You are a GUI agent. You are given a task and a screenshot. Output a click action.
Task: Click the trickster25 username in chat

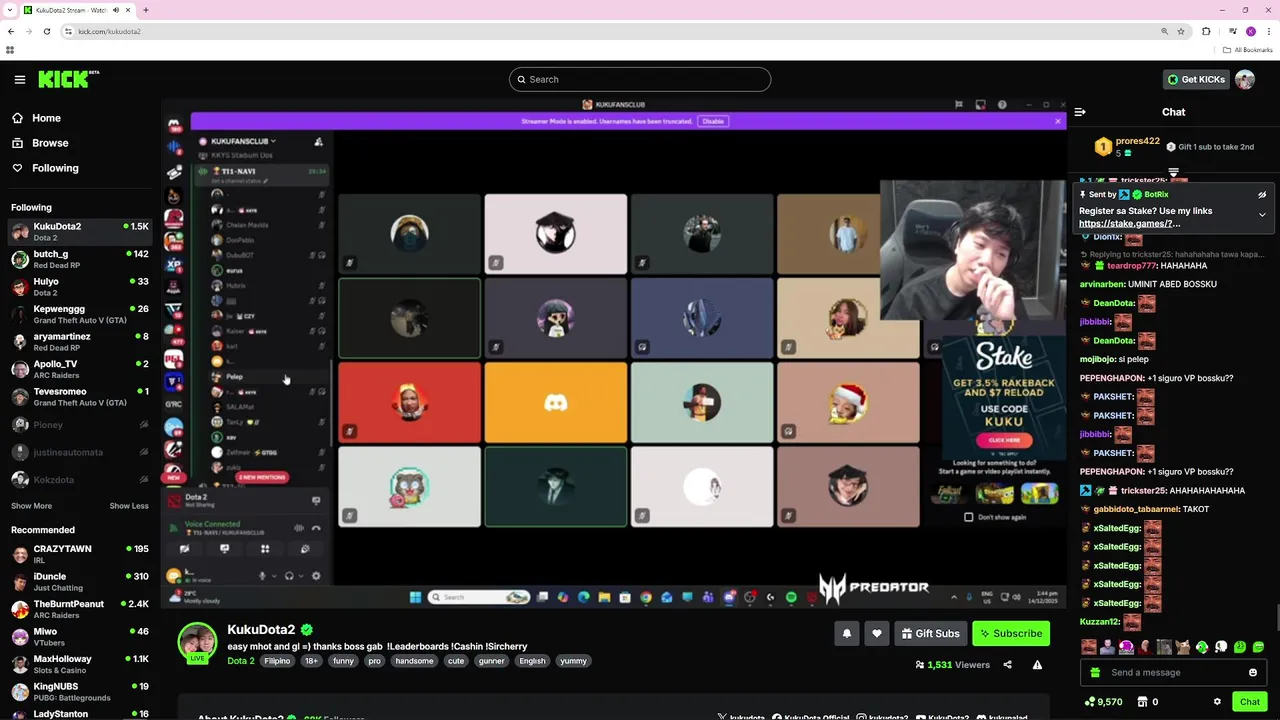(x=1143, y=491)
